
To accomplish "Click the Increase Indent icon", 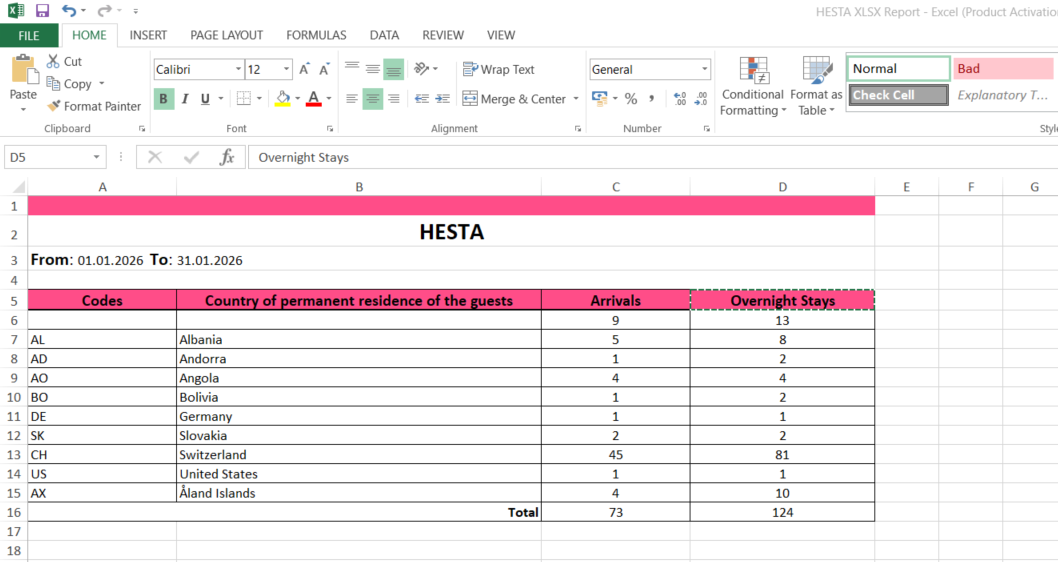I will pyautogui.click(x=441, y=99).
